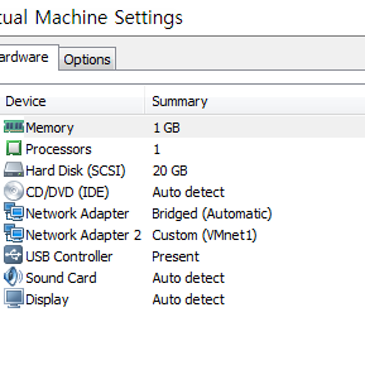Screen dimensions: 365x365
Task: Click the Sound Card speaker icon
Action: (x=13, y=276)
